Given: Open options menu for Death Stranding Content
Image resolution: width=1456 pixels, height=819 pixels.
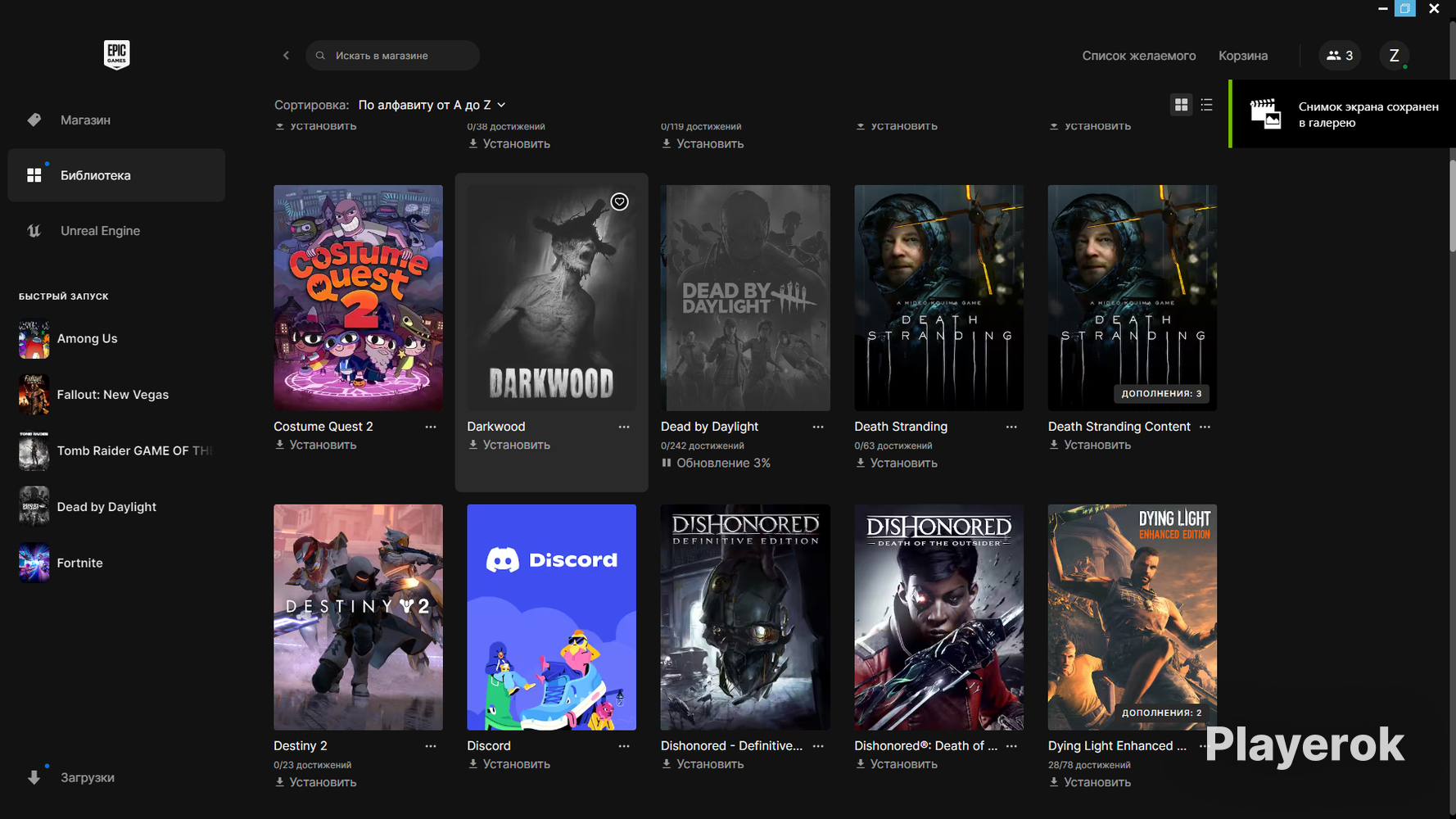Looking at the screenshot, I should (x=1205, y=427).
